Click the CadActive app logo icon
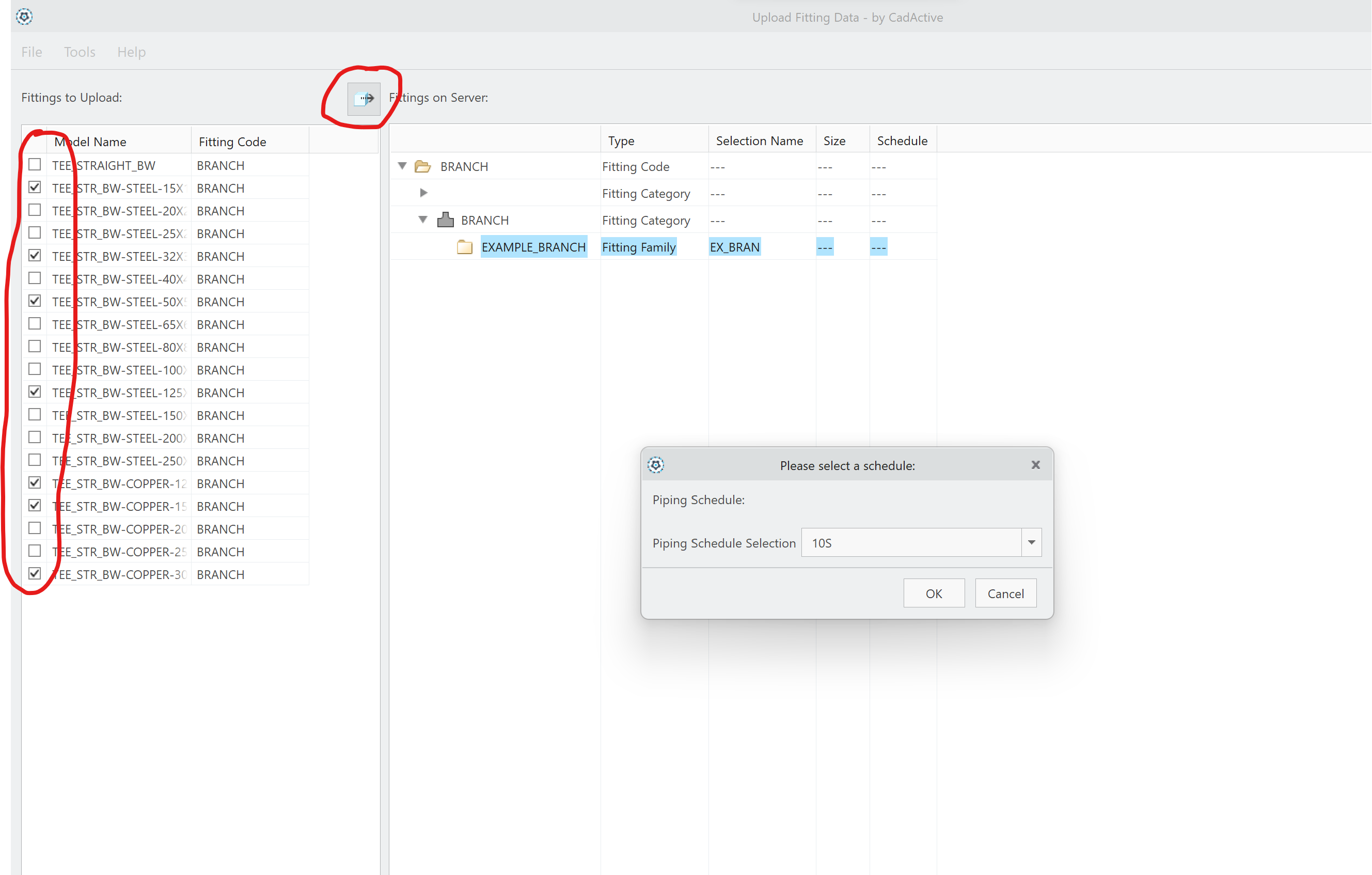This screenshot has height=875, width=1372. pos(24,17)
